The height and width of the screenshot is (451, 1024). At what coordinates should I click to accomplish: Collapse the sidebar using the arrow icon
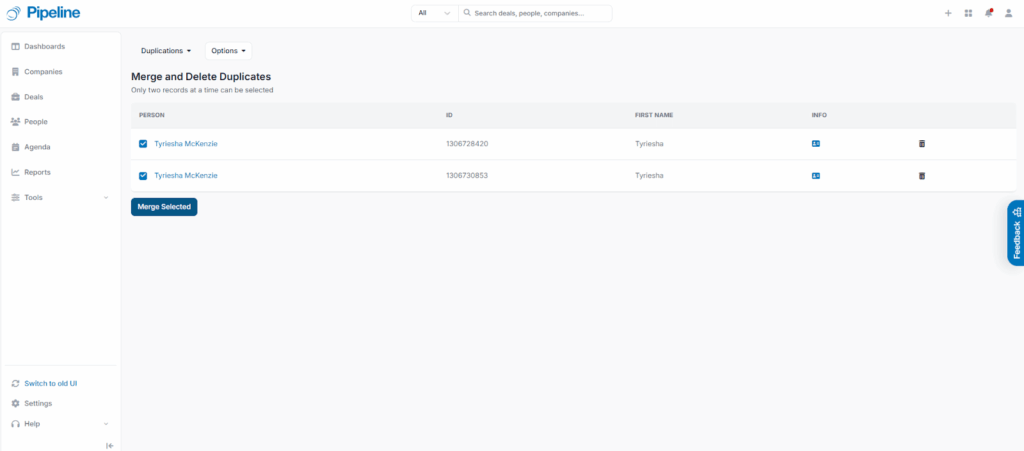109,445
